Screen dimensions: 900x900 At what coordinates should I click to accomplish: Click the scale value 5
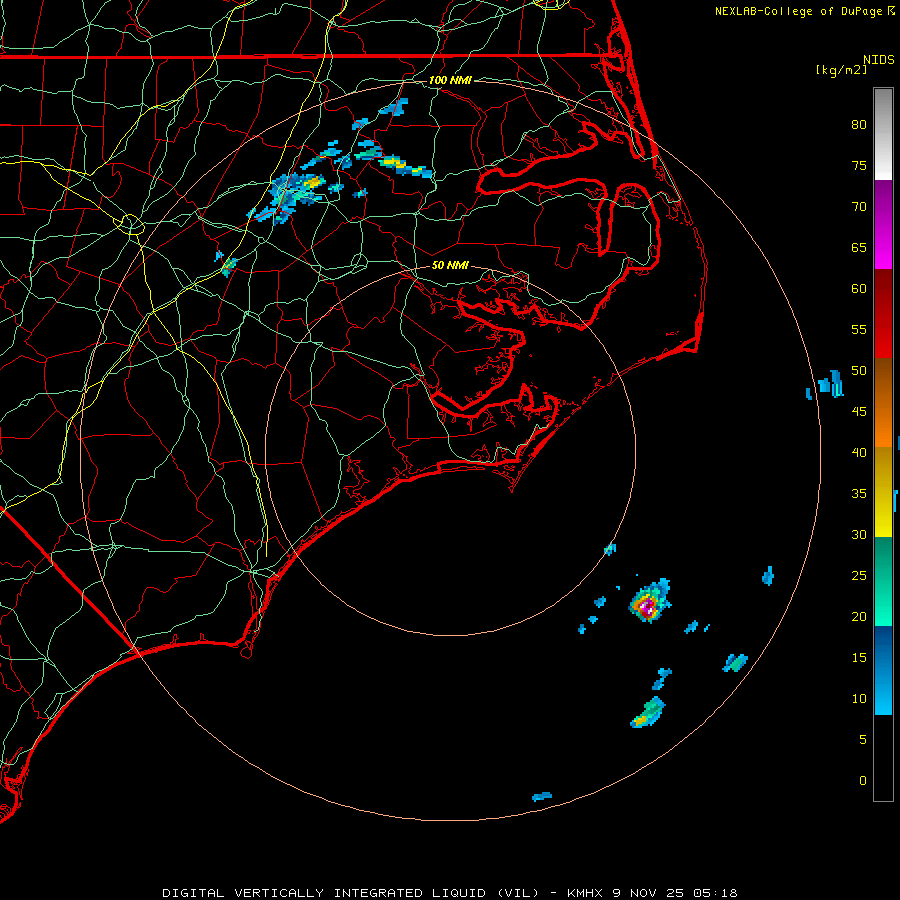[863, 740]
